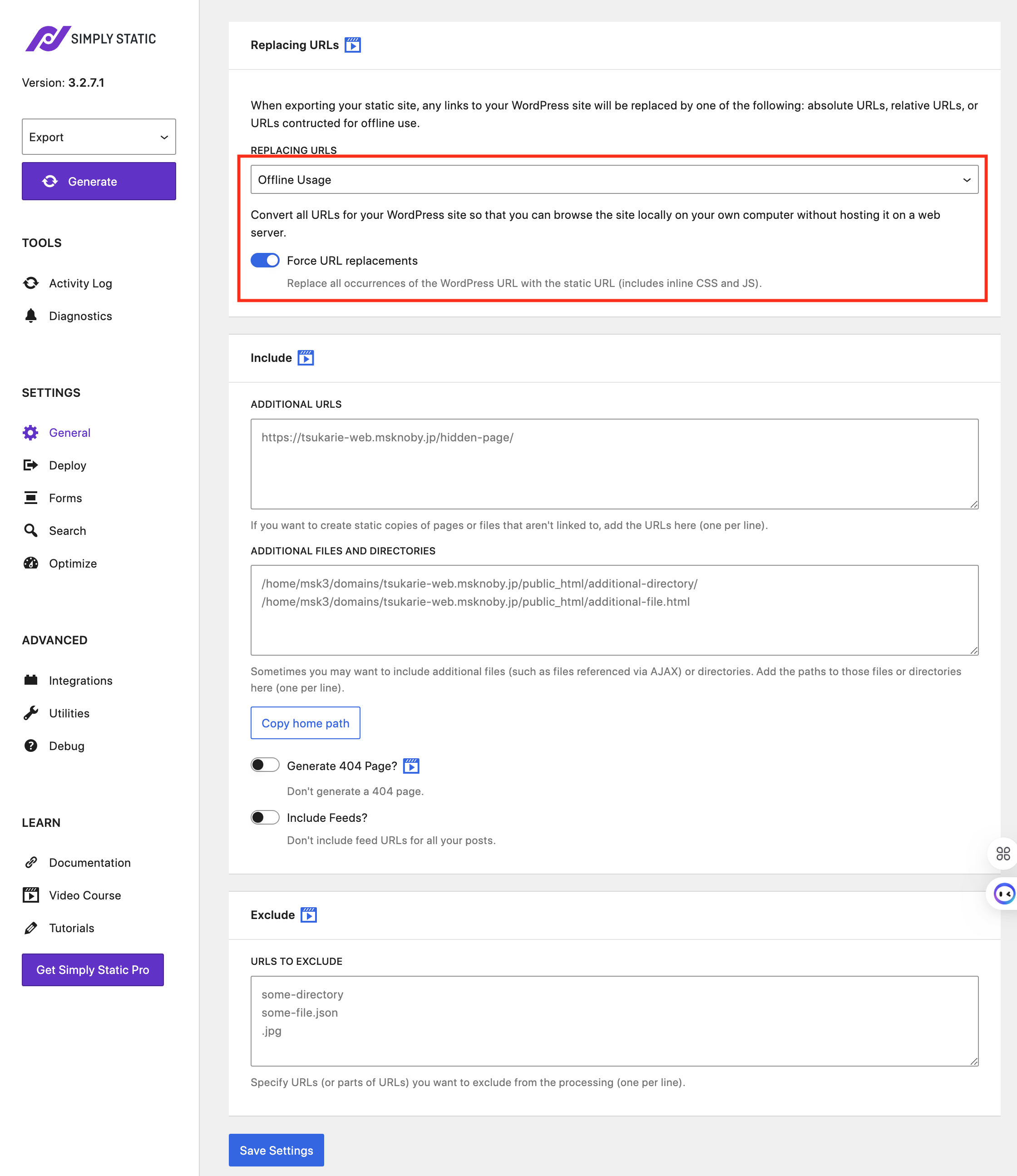This screenshot has height=1176, width=1017.
Task: Go to the Optimize settings menu
Action: [x=73, y=563]
